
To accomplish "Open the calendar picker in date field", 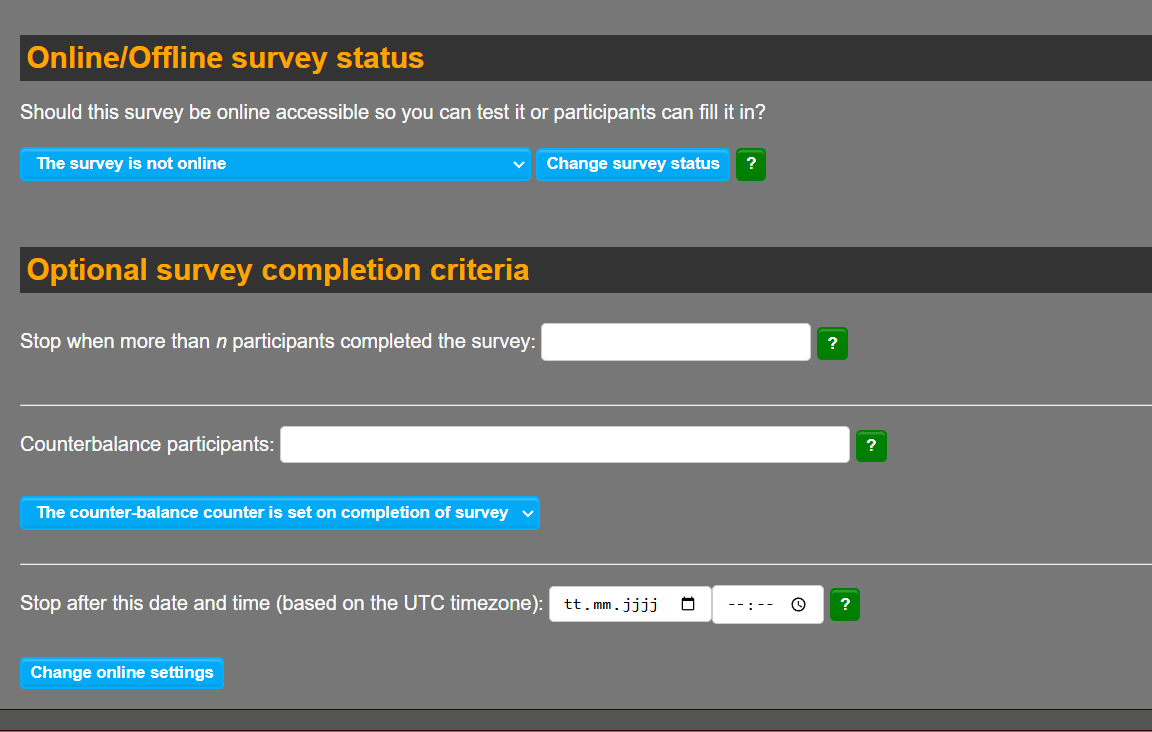I will point(688,604).
